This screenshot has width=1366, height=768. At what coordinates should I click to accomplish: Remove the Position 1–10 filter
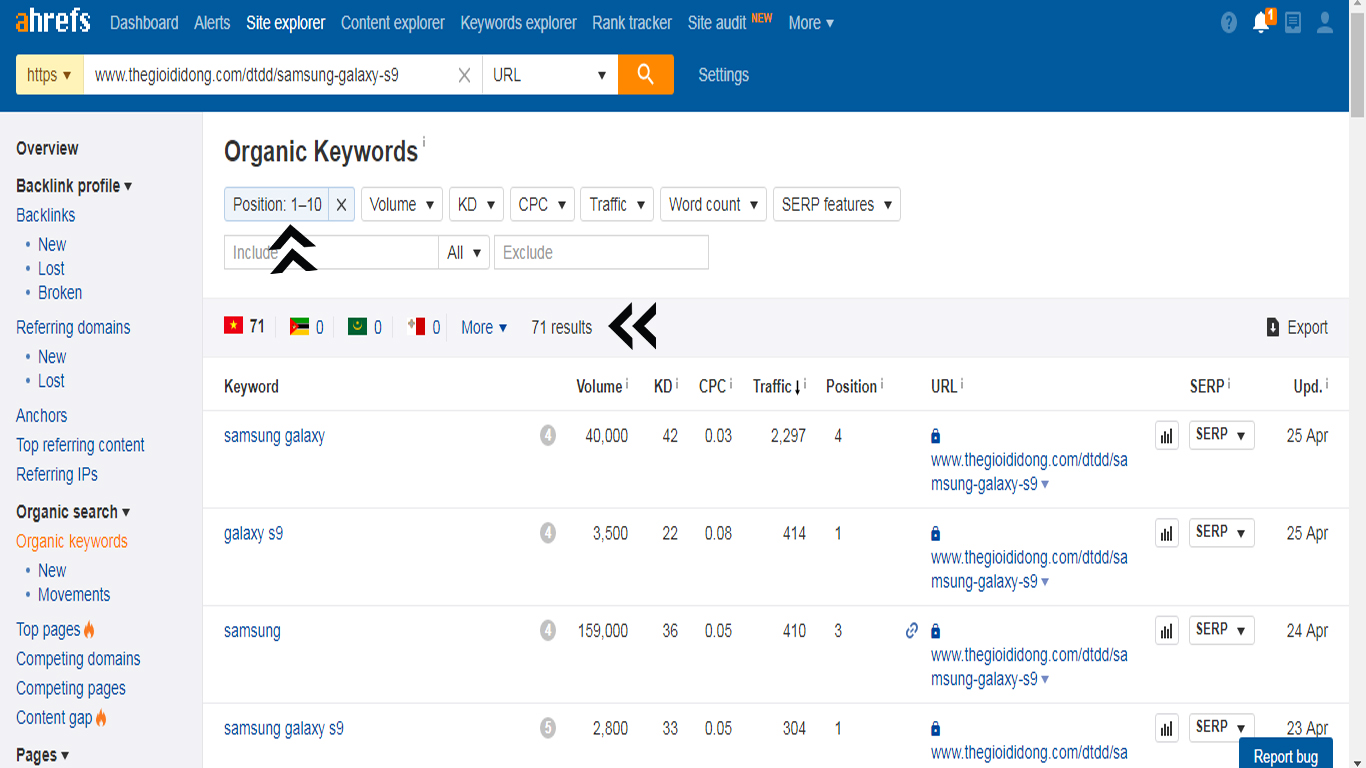[x=341, y=204]
